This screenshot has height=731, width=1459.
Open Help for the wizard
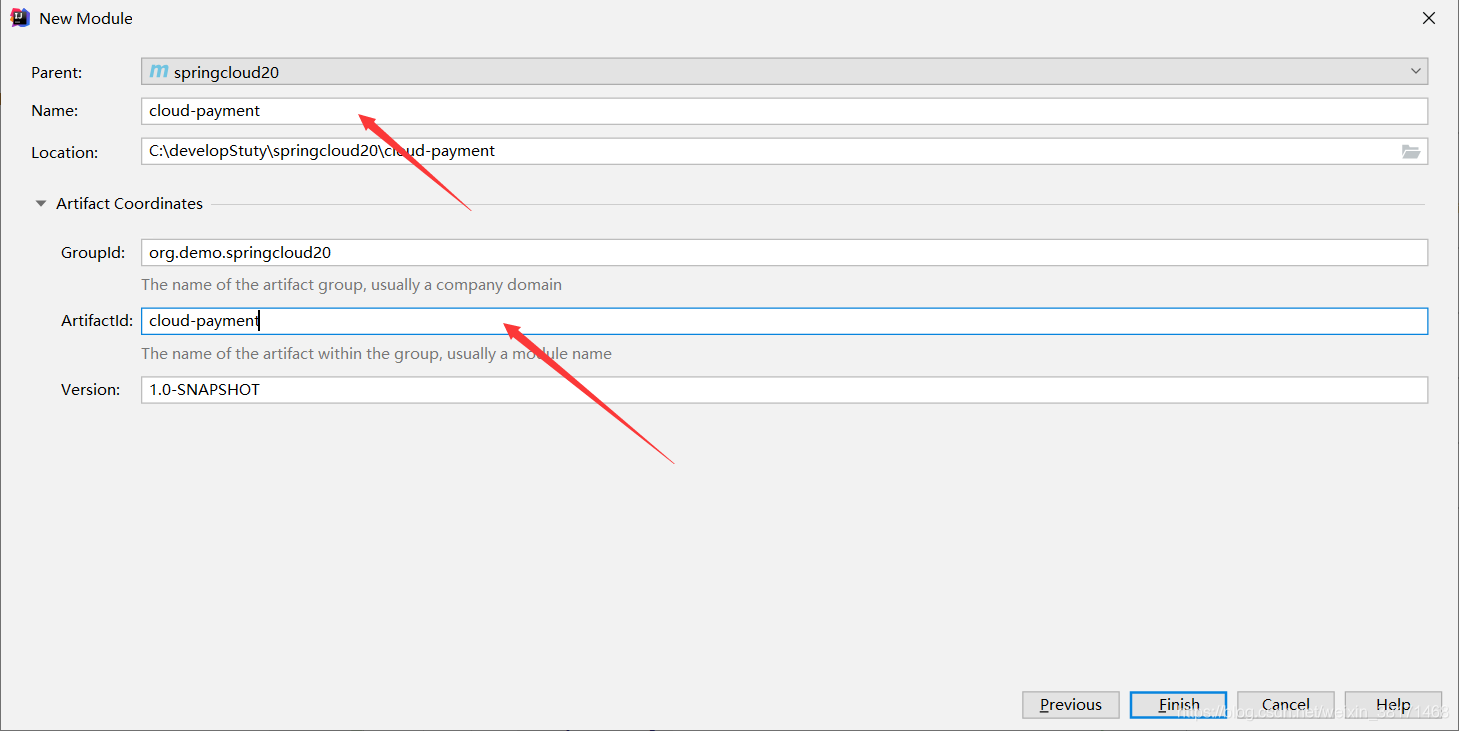click(1393, 705)
